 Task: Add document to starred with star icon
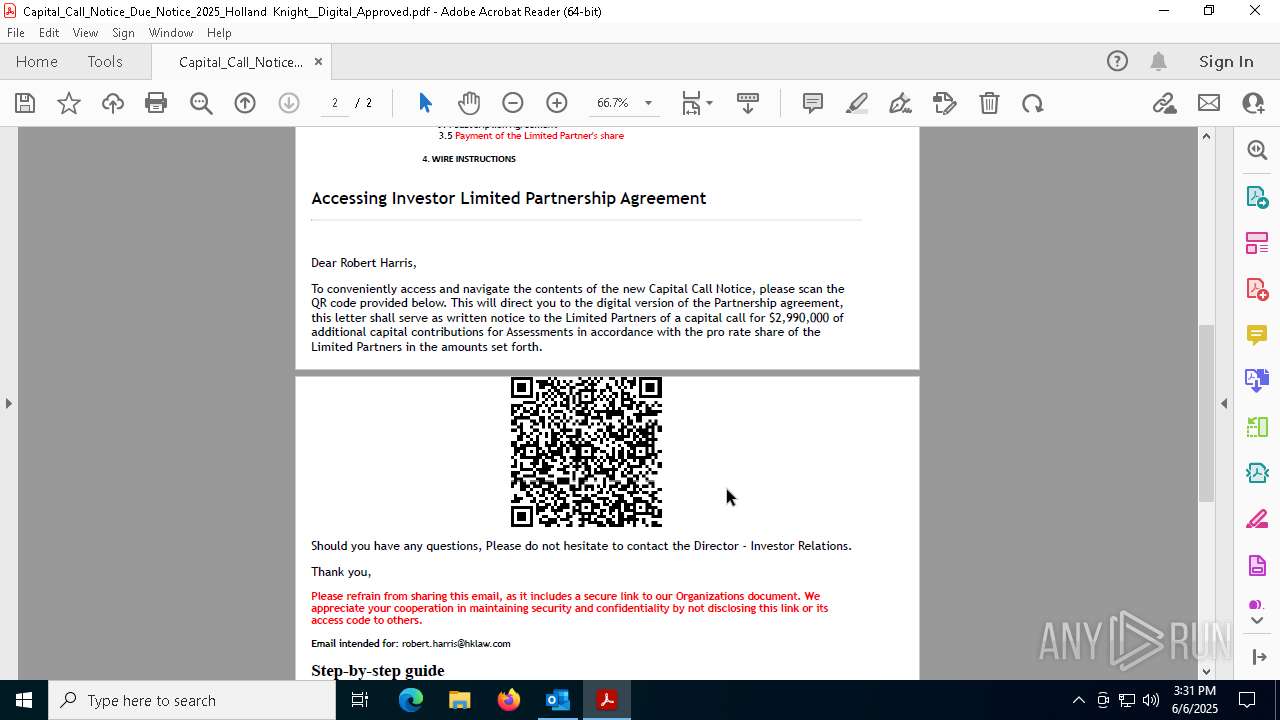tap(69, 103)
